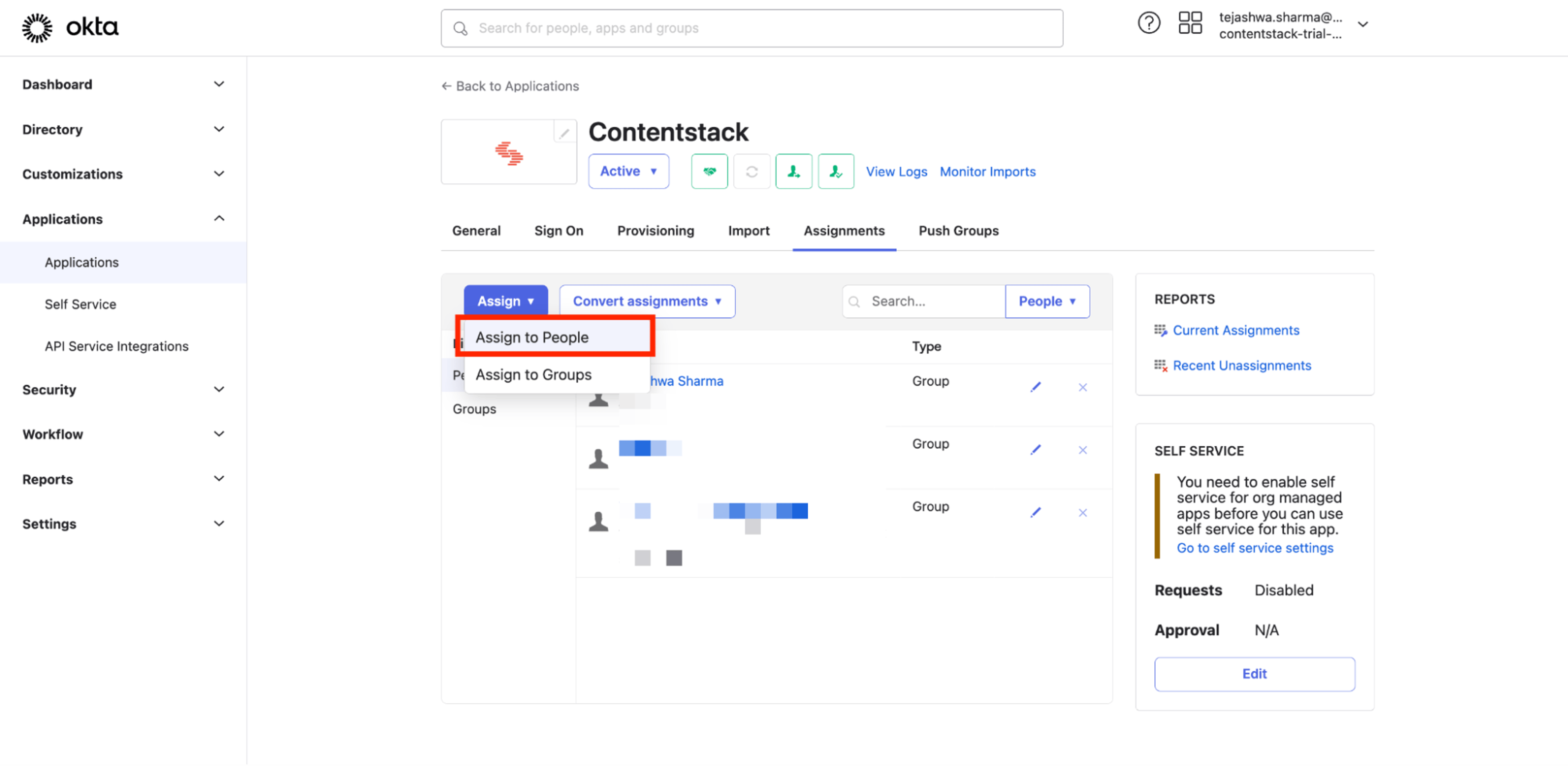Expand the Security sidebar section
This screenshot has width=1568, height=766.
click(x=219, y=390)
